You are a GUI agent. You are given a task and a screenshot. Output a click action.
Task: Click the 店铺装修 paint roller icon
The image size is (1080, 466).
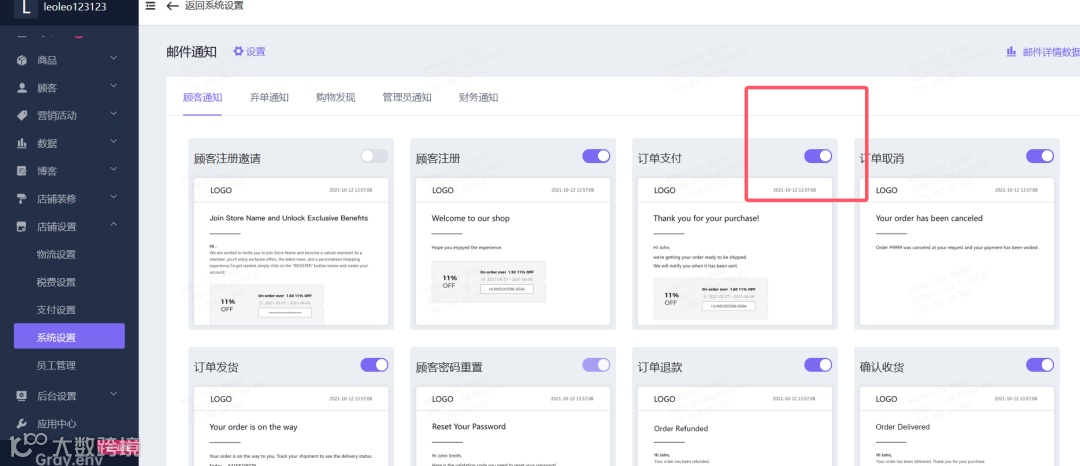click(x=22, y=199)
